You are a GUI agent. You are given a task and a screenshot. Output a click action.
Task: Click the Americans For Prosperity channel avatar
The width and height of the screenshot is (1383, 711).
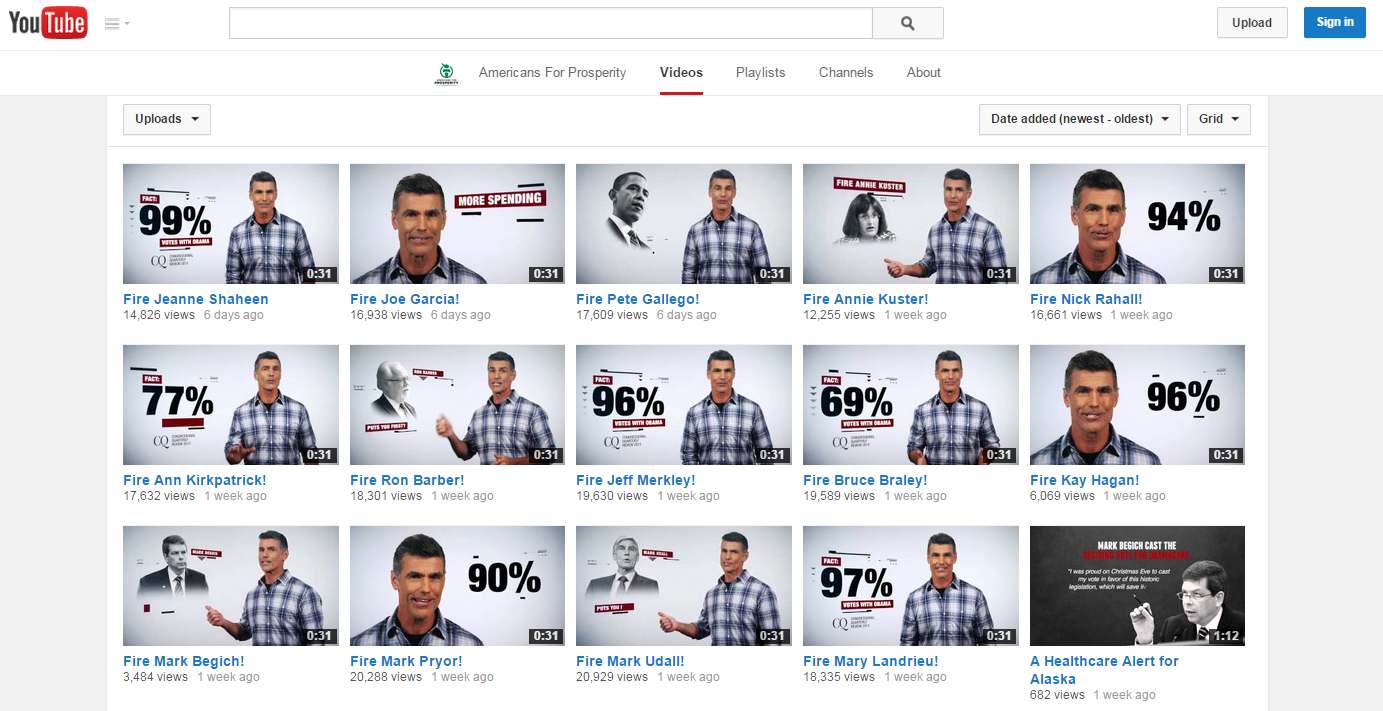(x=446, y=73)
